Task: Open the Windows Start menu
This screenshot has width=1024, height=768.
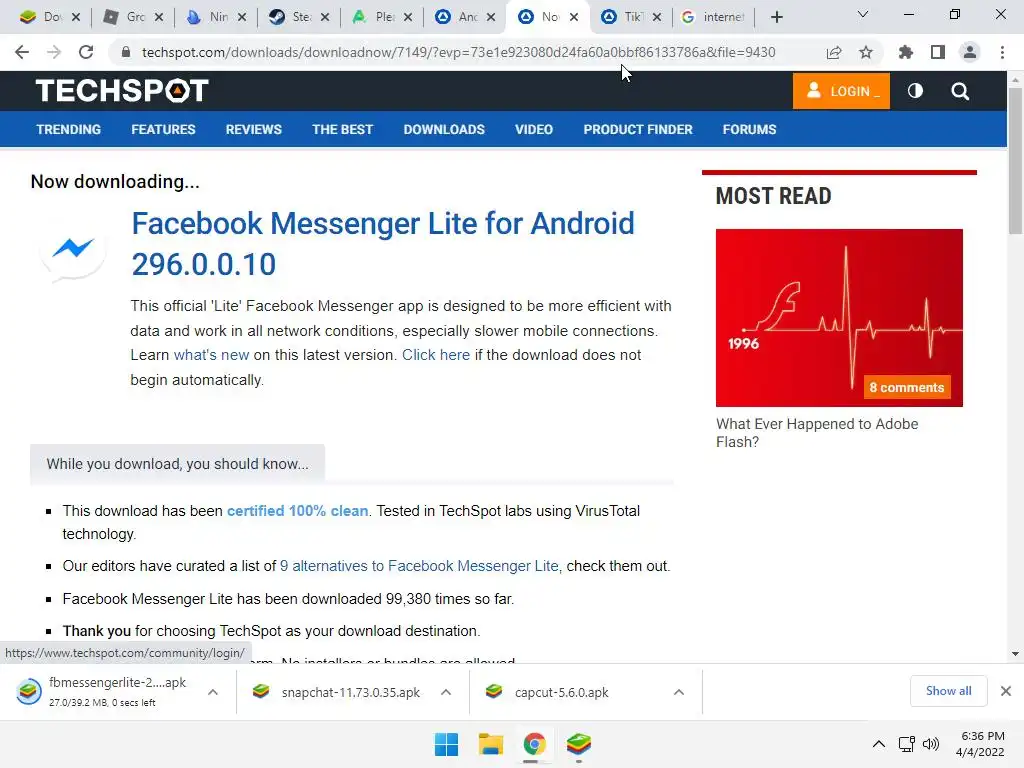Action: pos(446,744)
